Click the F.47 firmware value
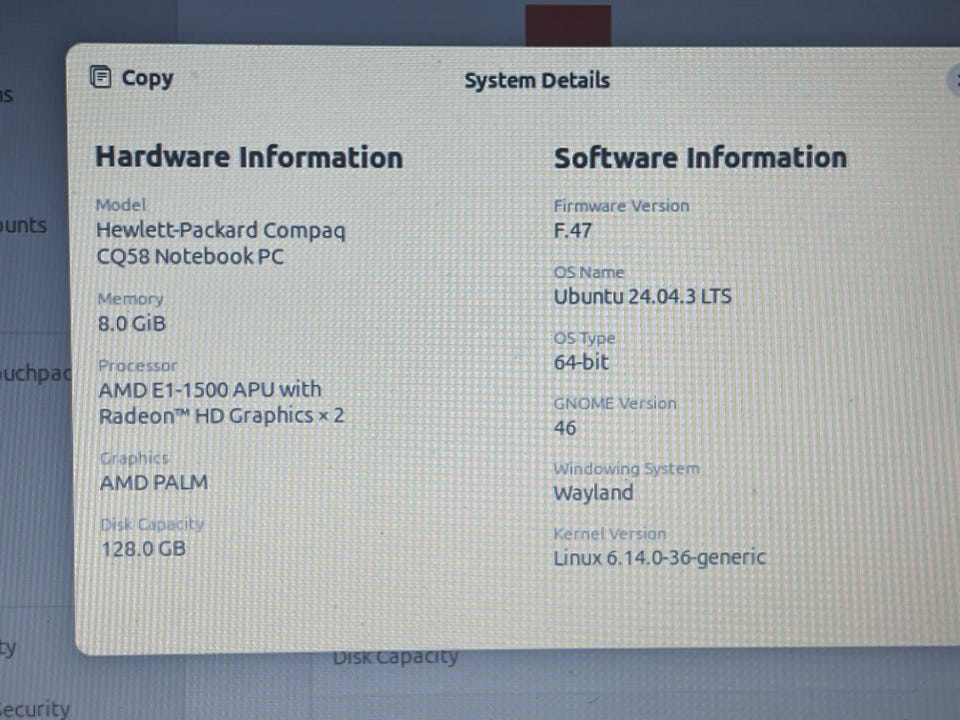Image resolution: width=960 pixels, height=720 pixels. (x=572, y=231)
